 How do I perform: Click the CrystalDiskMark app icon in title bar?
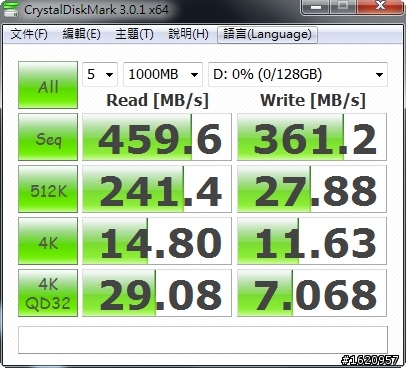coord(10,9)
